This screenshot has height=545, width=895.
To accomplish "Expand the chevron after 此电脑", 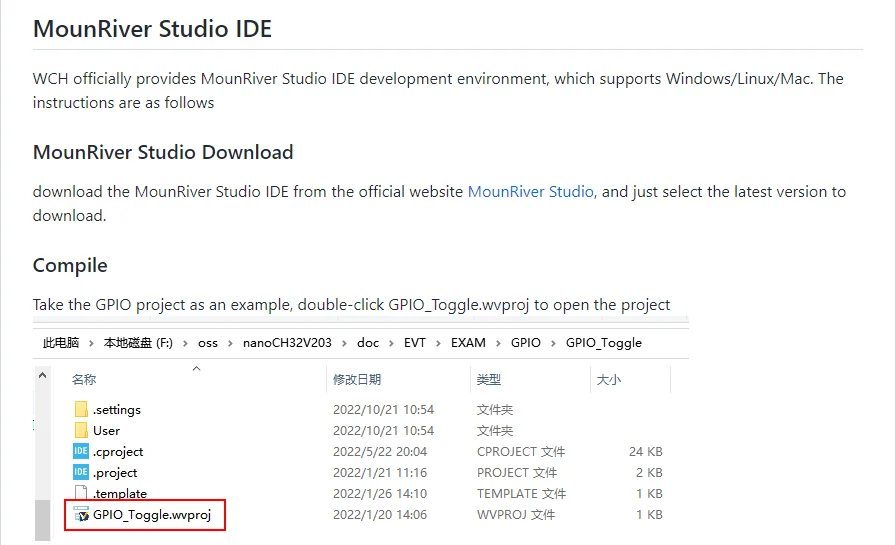I will [x=91, y=343].
